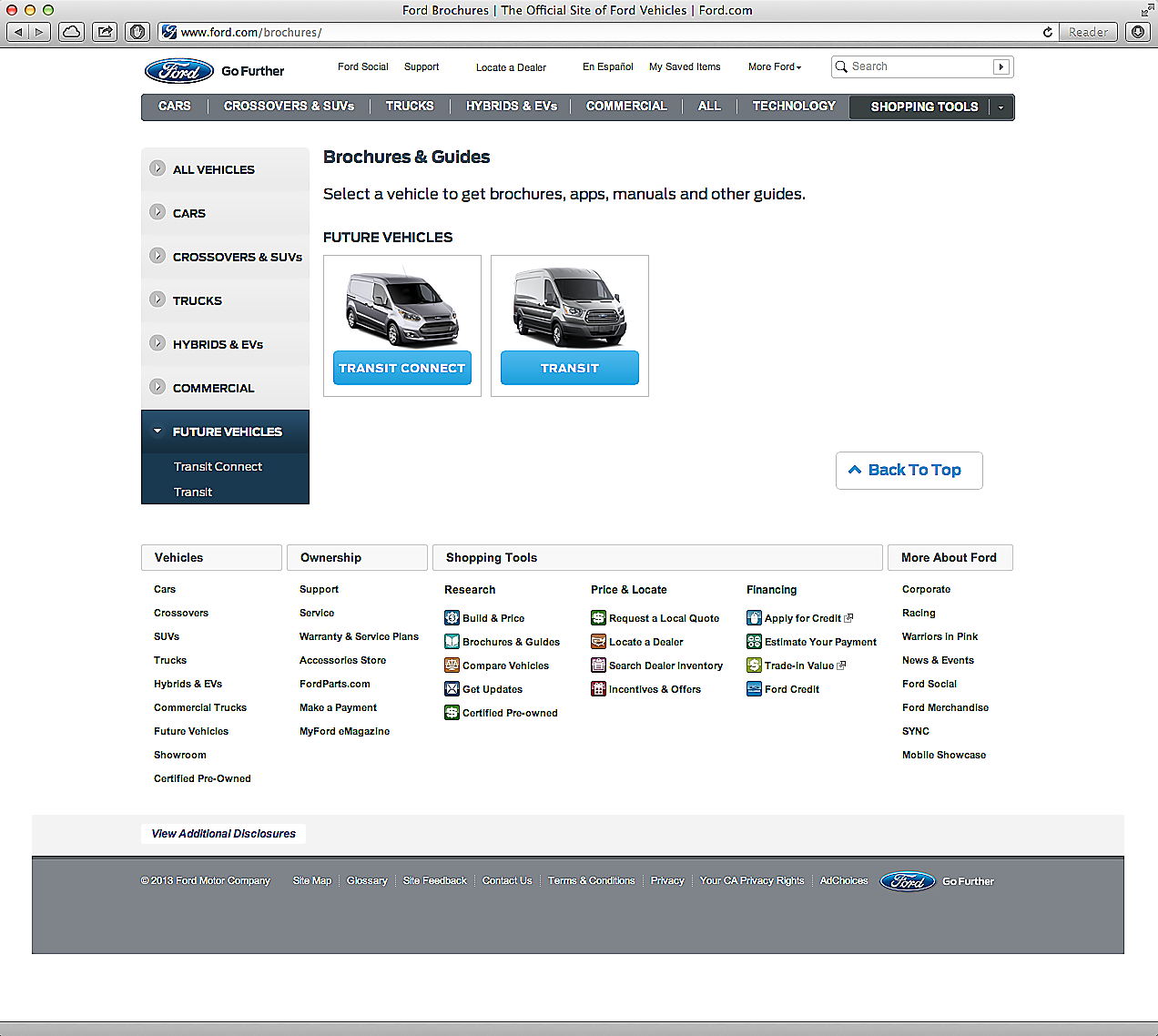Click Warriors in Pink link
The height and width of the screenshot is (1036, 1158).
(940, 636)
